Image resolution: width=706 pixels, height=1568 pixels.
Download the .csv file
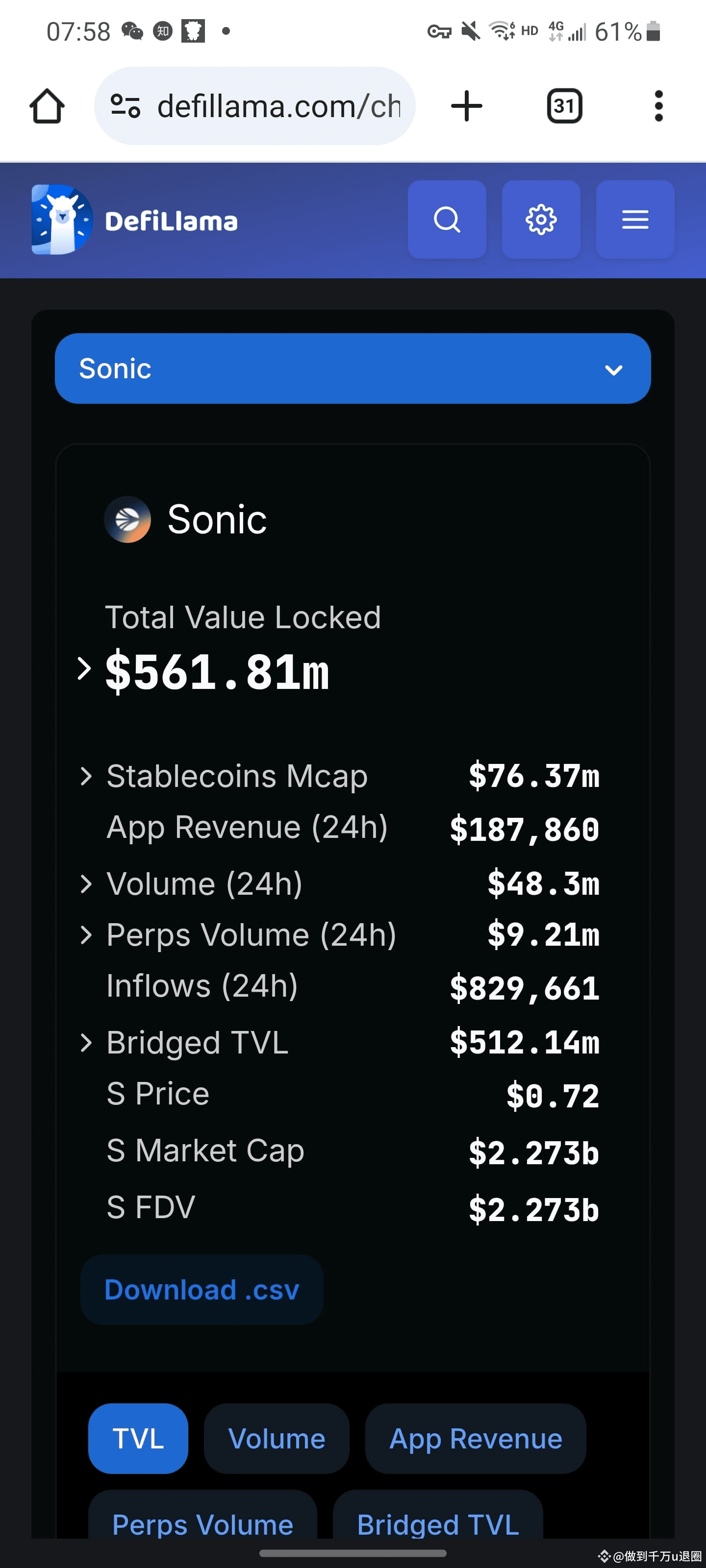click(x=202, y=1289)
